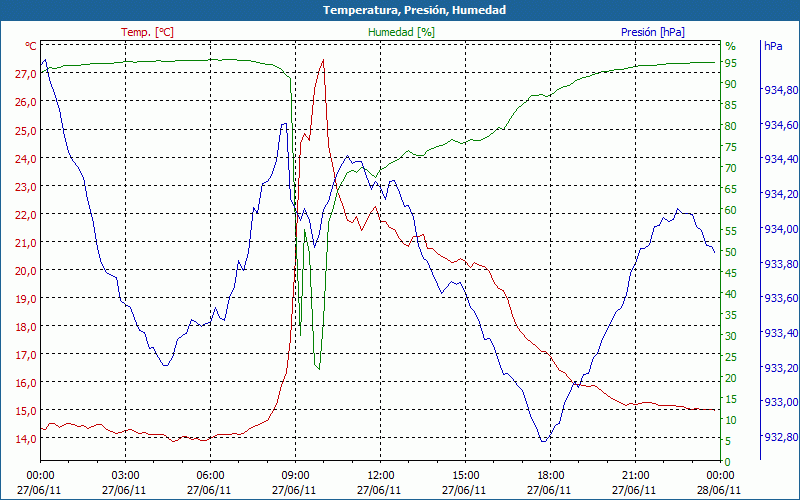
Task: Click temperature axis value '18,0'
Action: pyautogui.click(x=26, y=327)
